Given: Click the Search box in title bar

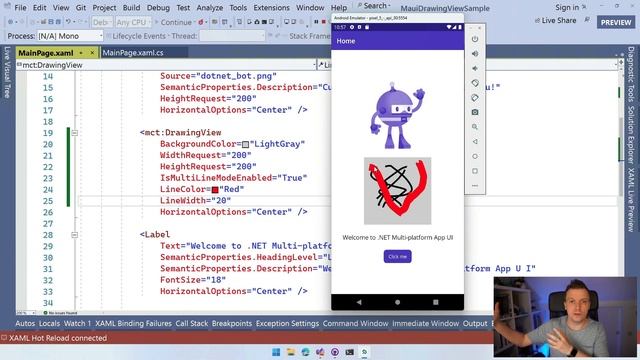Looking at the screenshot, I should [x=374, y=6].
